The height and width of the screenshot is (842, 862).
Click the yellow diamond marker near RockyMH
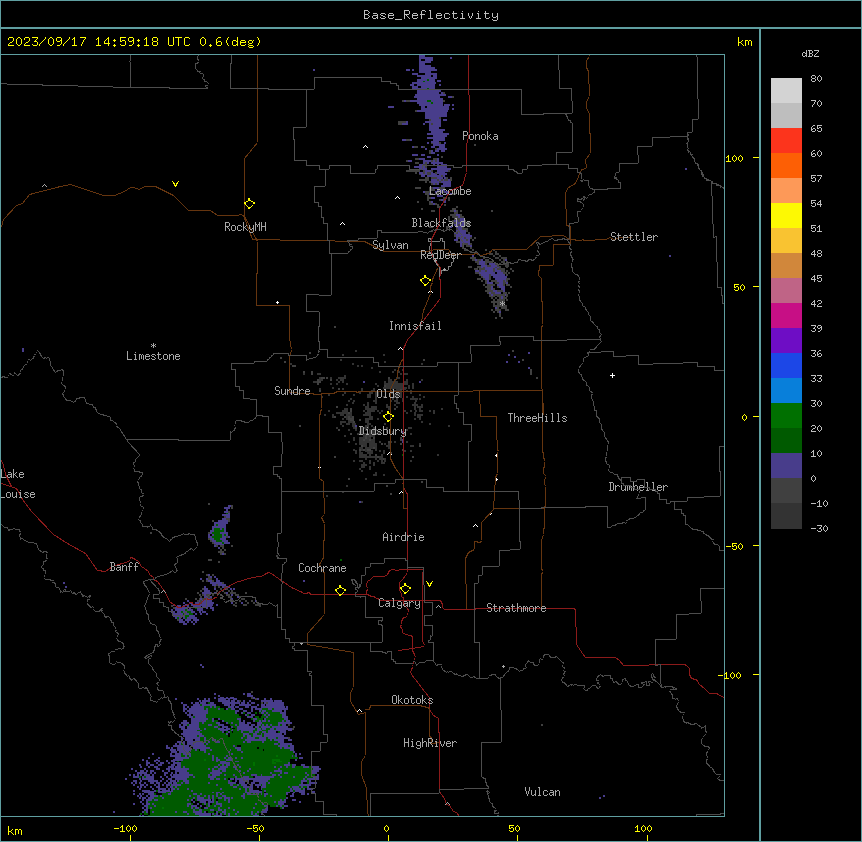250,204
